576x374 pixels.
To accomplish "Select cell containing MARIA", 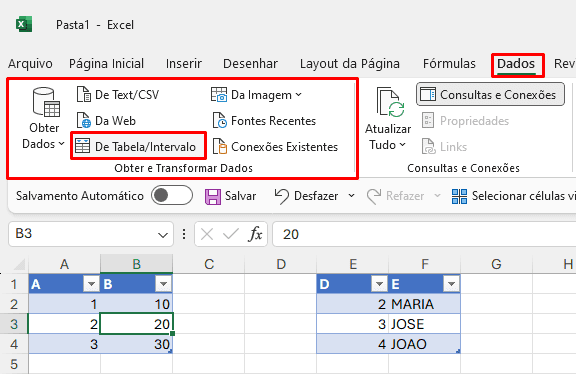I will [424, 304].
